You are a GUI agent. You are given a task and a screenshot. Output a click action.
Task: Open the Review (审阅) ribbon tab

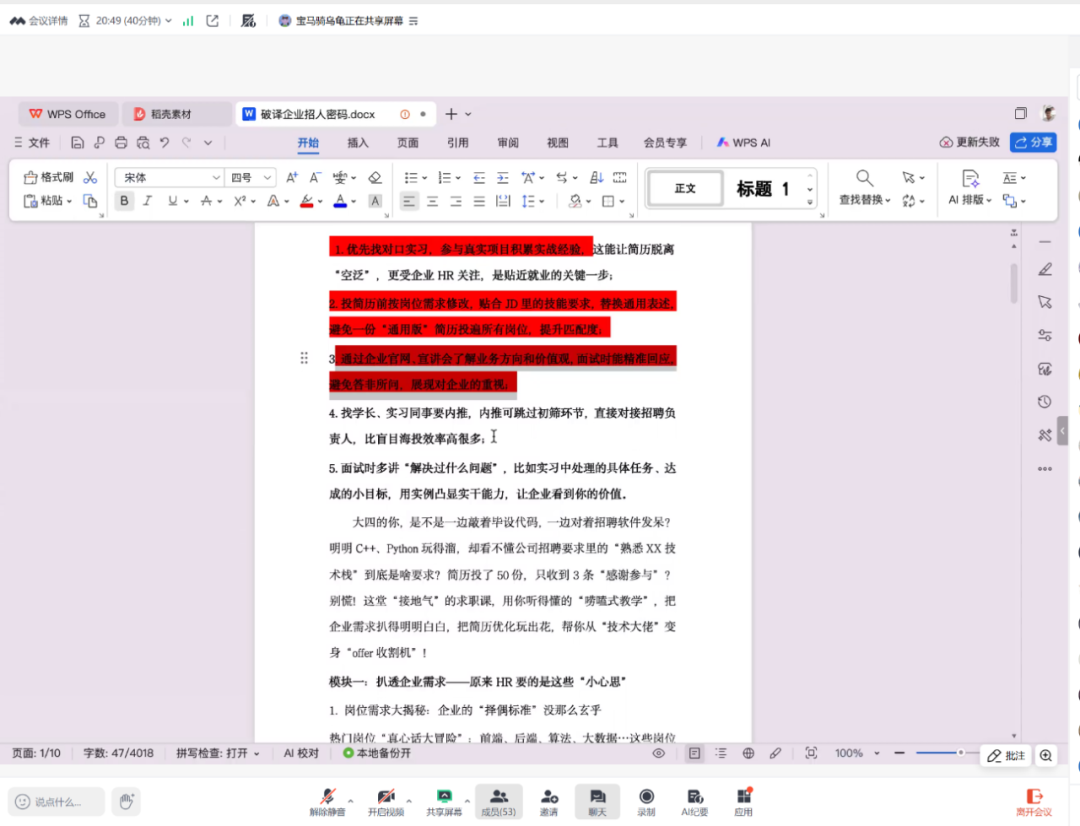(x=508, y=143)
